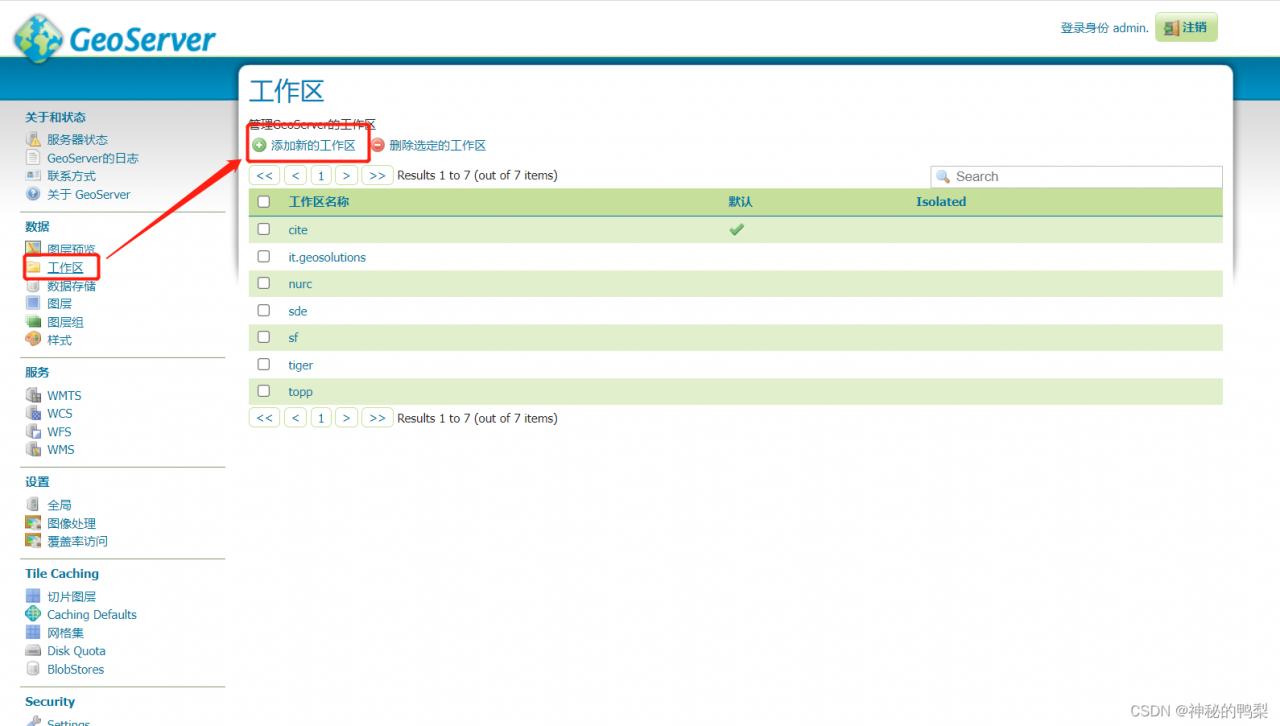The image size is (1280, 726).
Task: Open WMTS in Services menu
Action: click(64, 396)
